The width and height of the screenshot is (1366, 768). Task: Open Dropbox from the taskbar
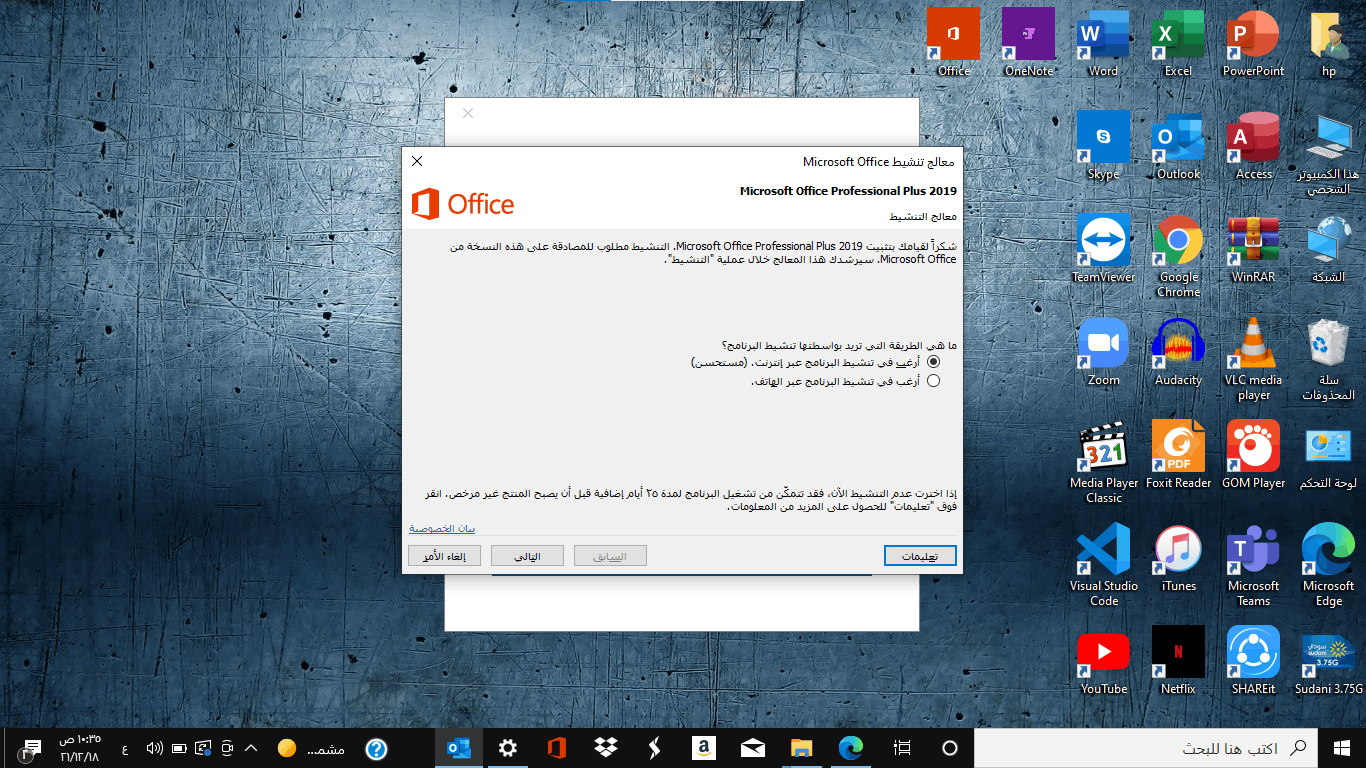coord(605,747)
